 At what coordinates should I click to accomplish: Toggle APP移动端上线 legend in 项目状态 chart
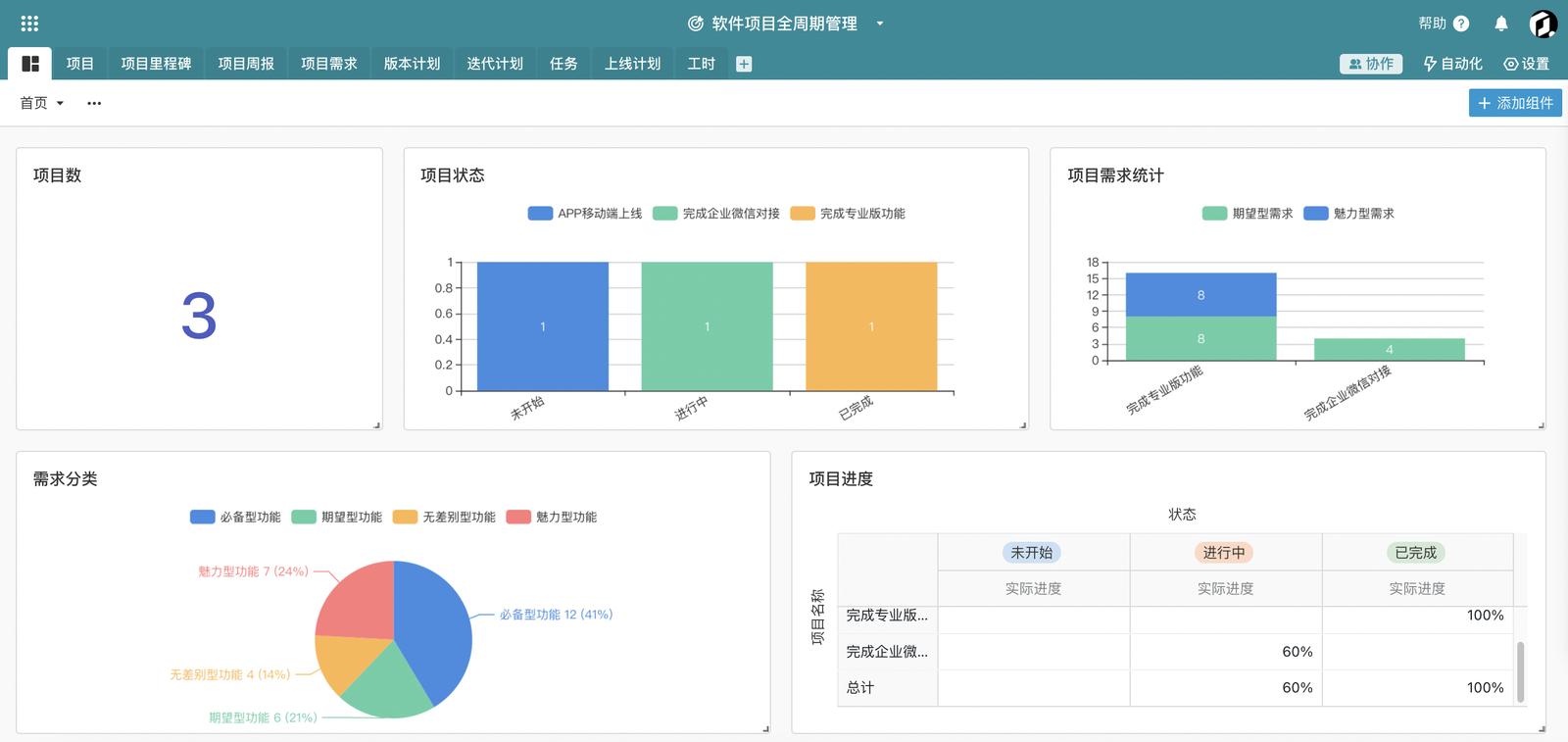(585, 214)
